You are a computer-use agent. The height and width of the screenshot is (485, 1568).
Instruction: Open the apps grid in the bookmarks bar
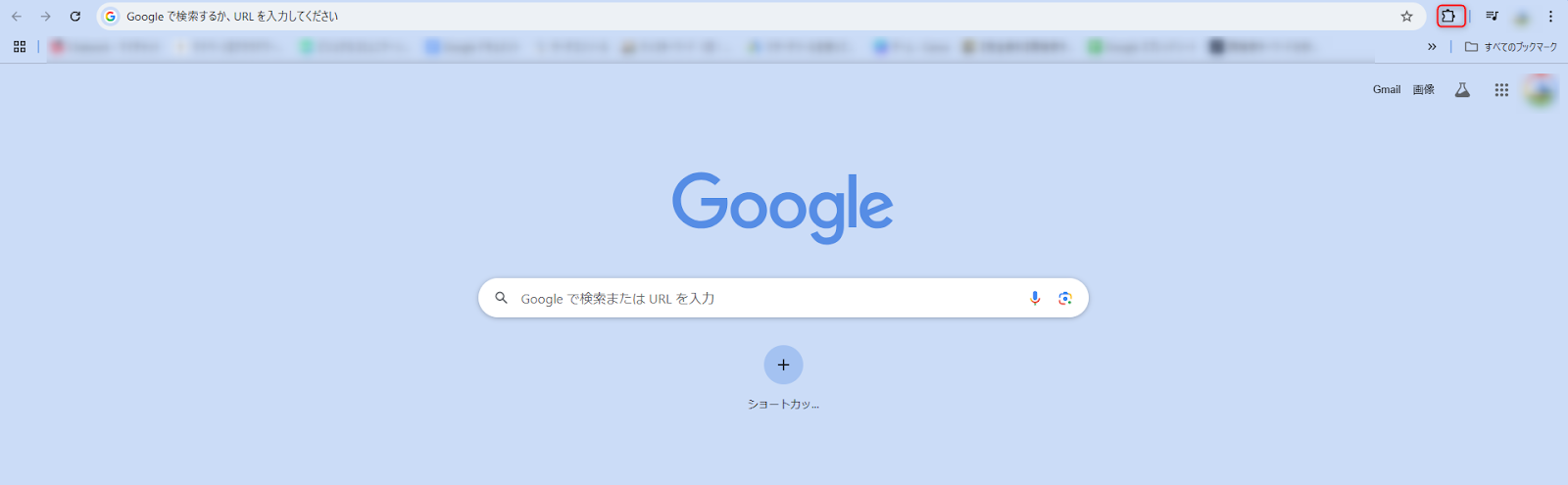pyautogui.click(x=20, y=46)
